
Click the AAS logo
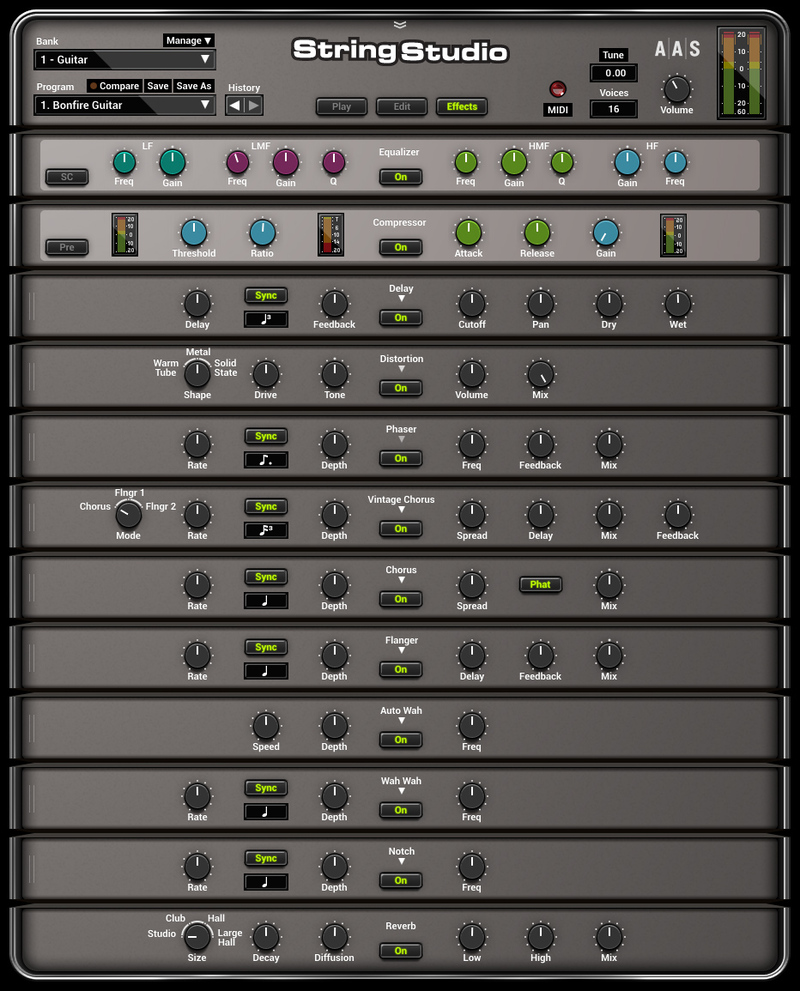click(x=677, y=49)
